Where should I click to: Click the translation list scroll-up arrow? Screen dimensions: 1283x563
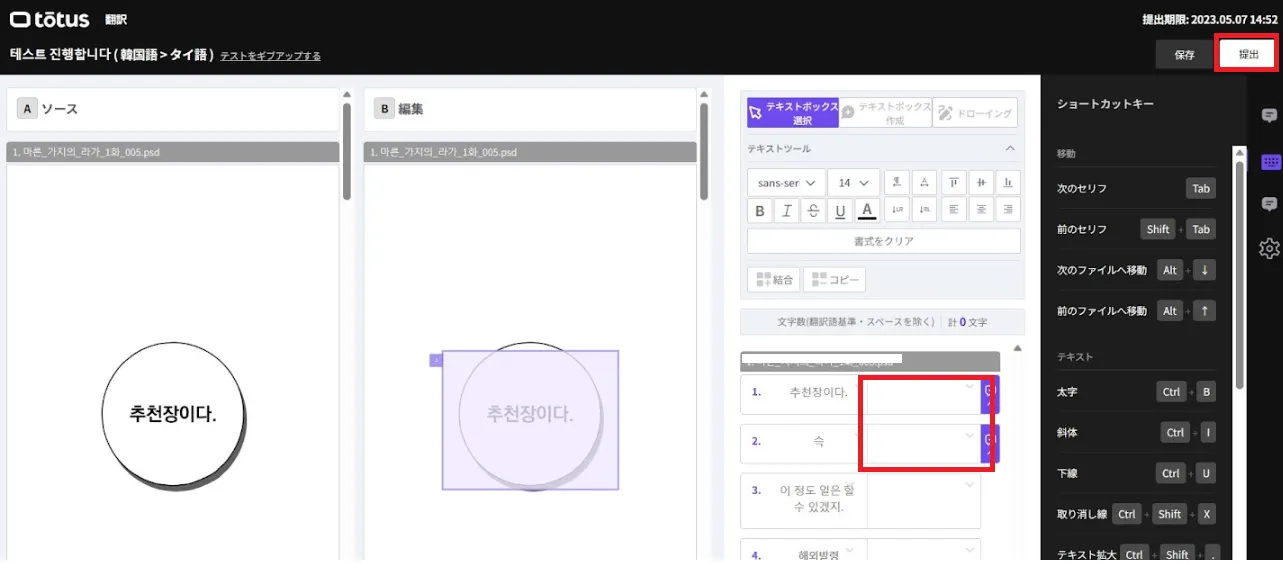[x=1017, y=349]
